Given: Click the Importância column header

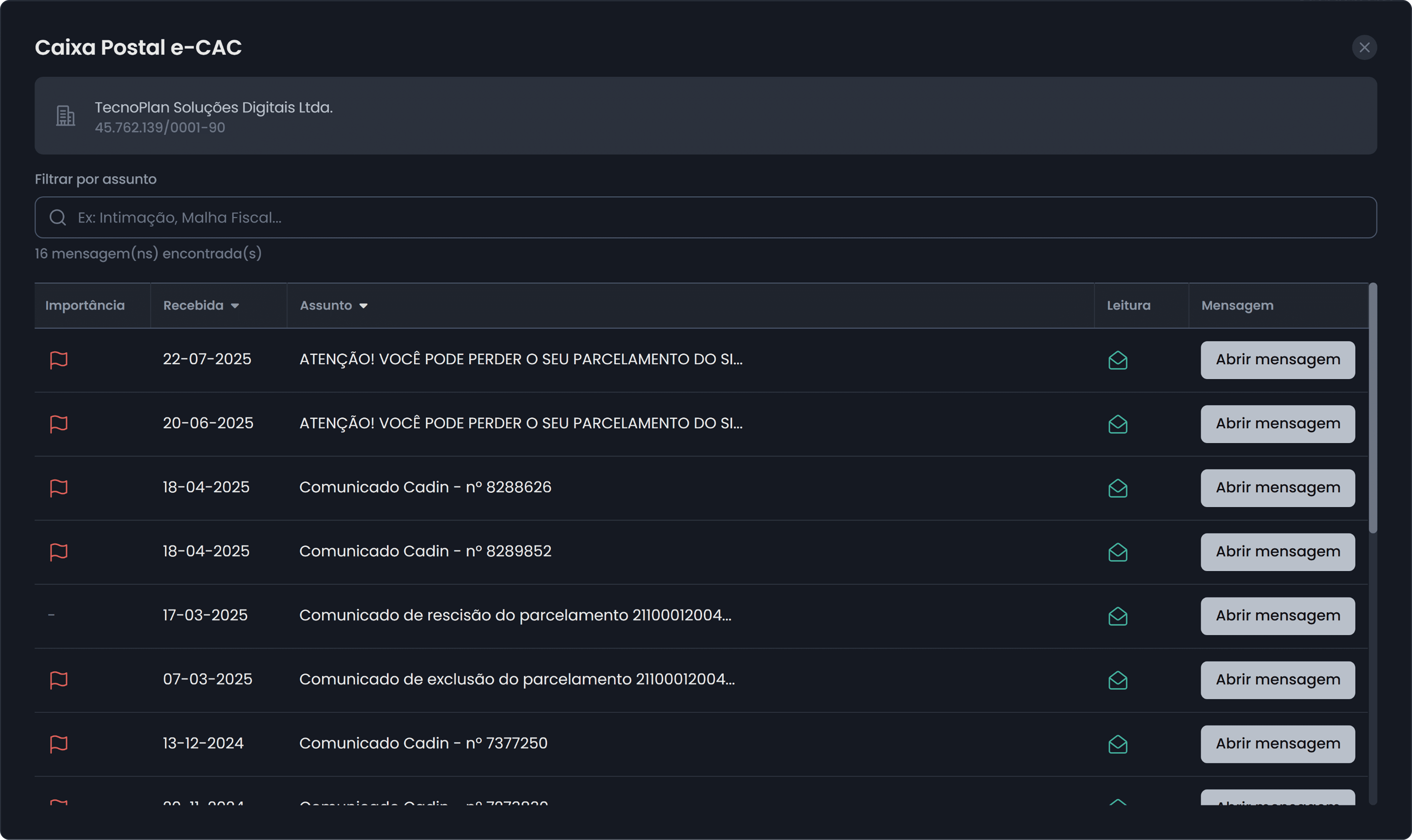Looking at the screenshot, I should [85, 306].
